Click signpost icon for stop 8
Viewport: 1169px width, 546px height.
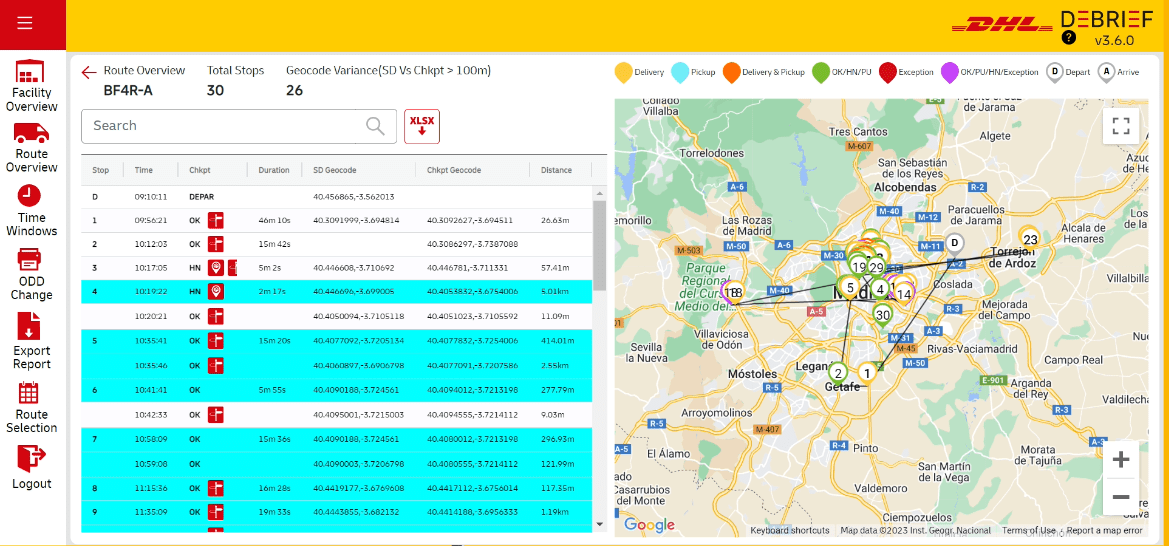click(x=215, y=488)
